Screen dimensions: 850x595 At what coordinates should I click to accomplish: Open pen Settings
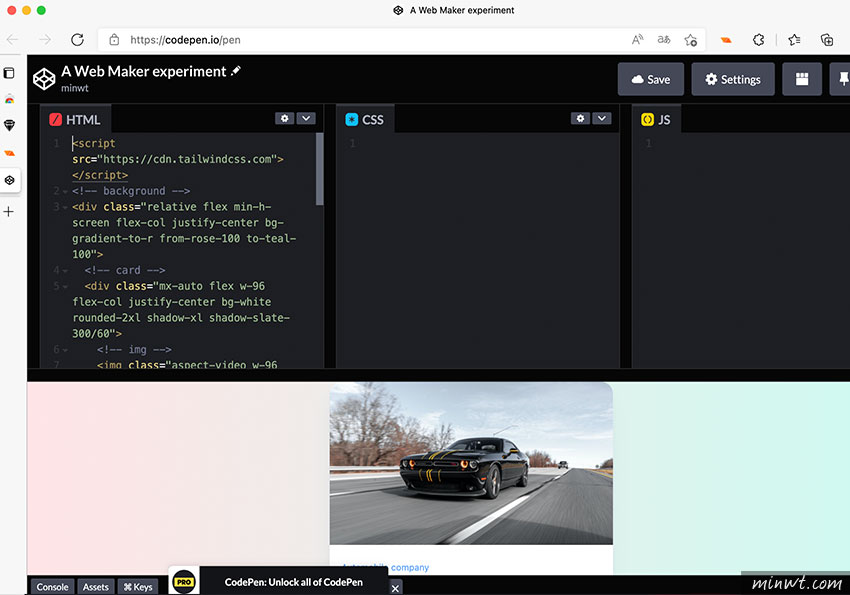pos(732,79)
